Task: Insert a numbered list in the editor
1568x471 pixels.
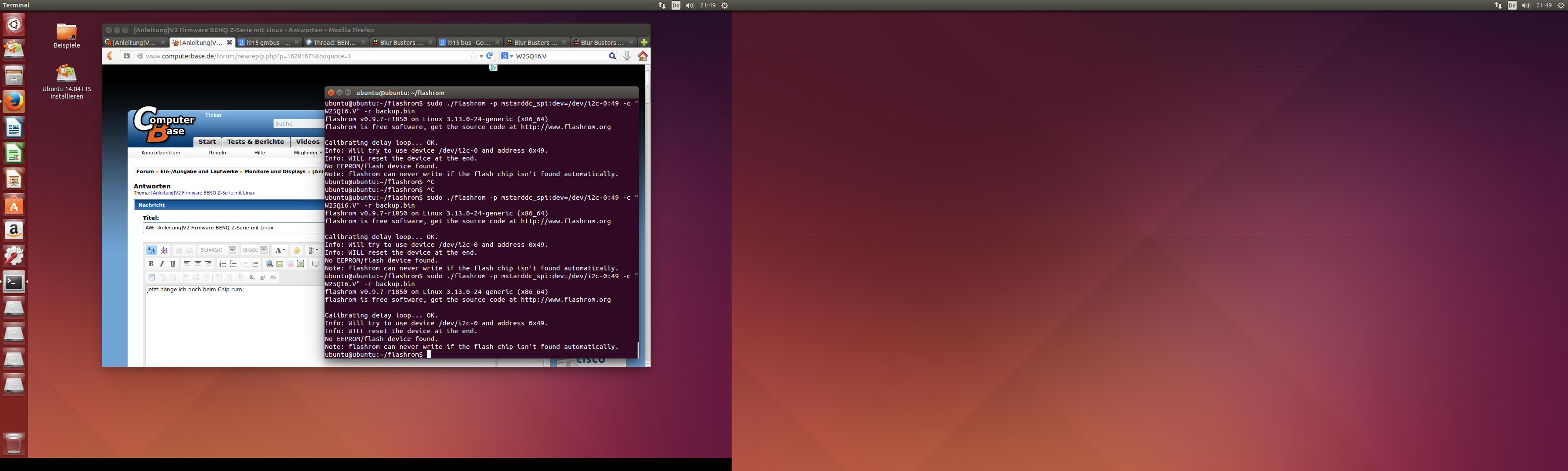Action: pyautogui.click(x=222, y=264)
